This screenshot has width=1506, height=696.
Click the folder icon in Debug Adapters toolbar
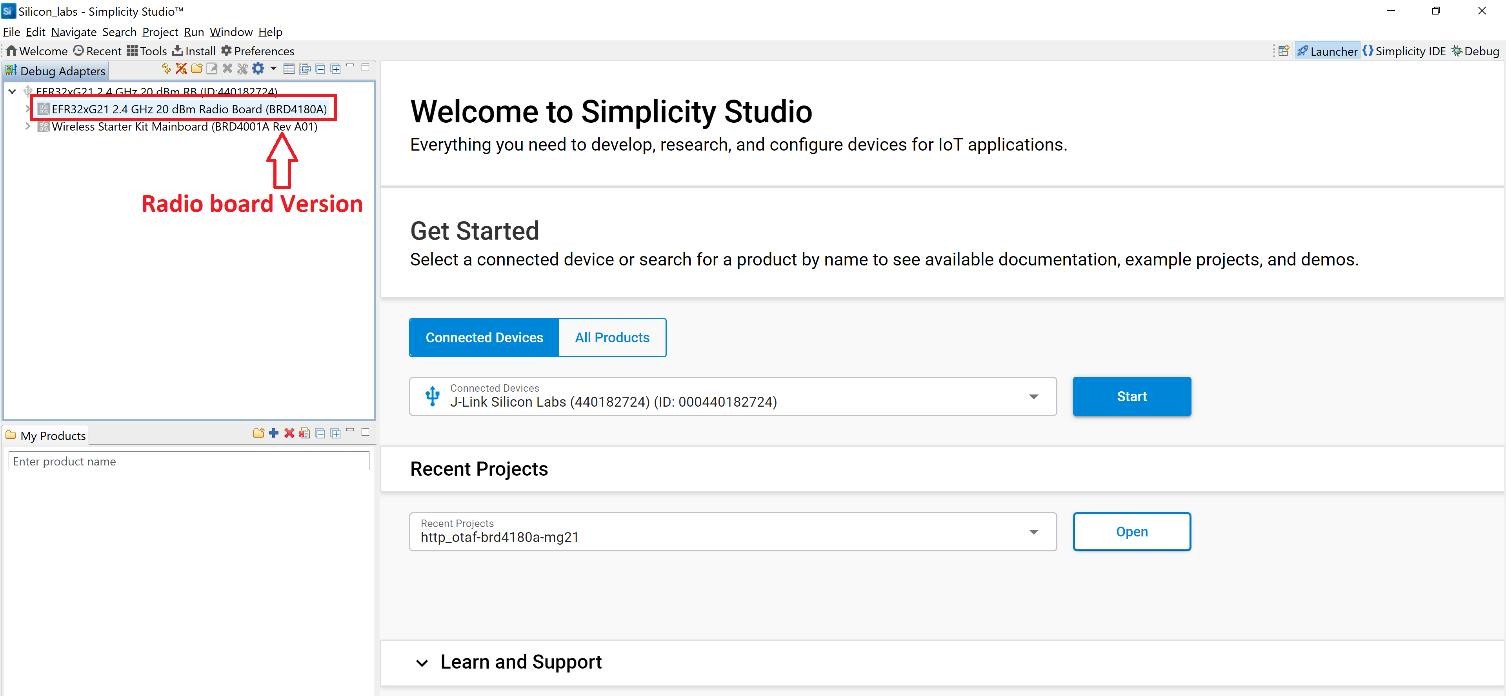pos(197,69)
